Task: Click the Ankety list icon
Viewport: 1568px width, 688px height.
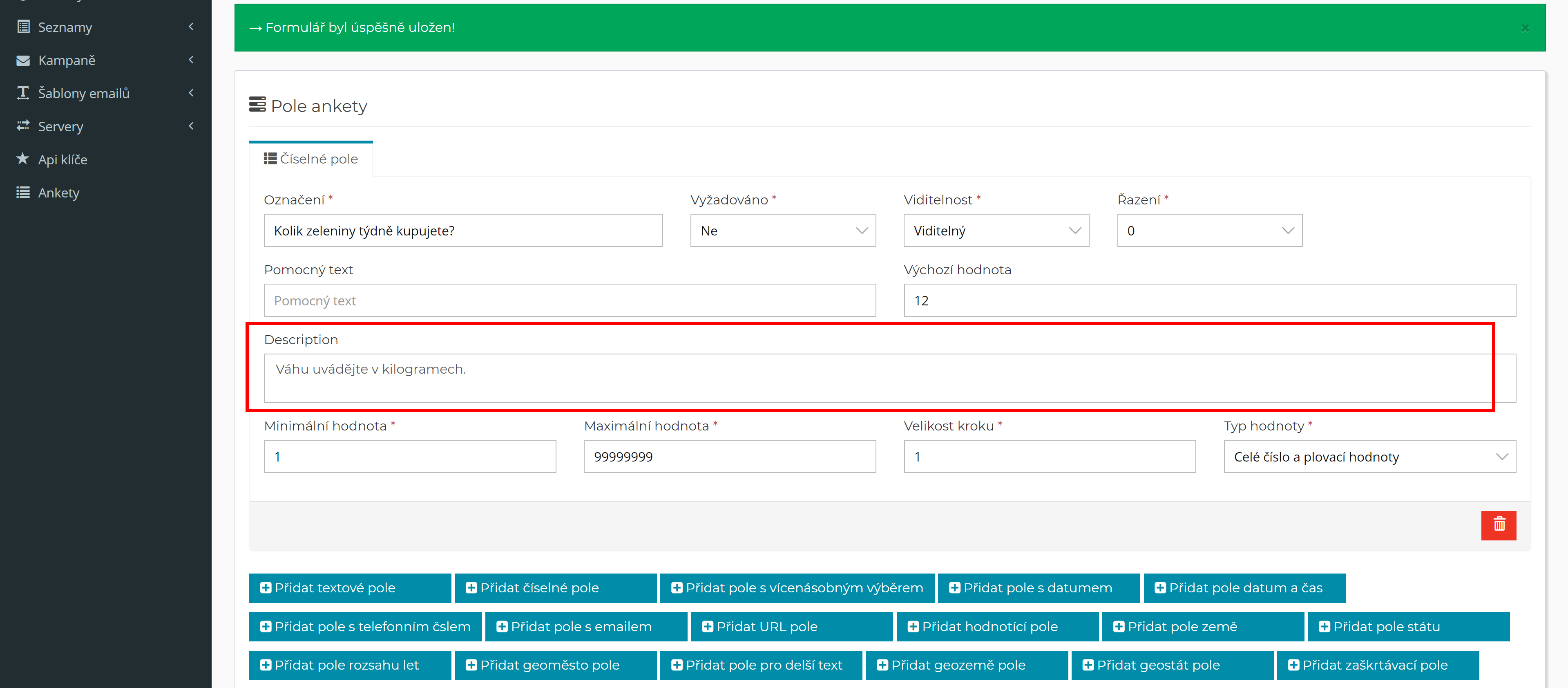Action: 23,193
